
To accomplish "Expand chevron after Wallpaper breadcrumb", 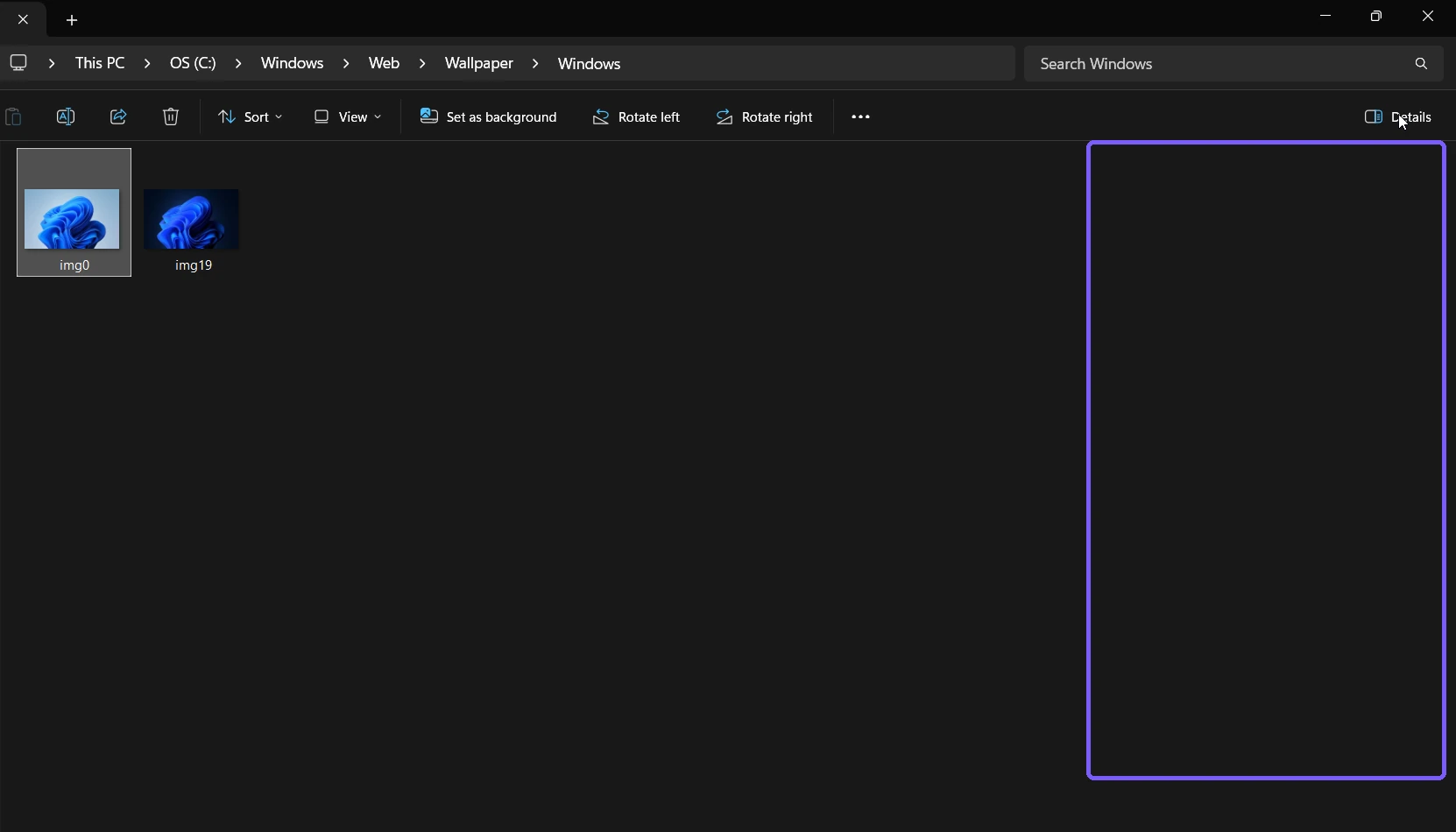I will (x=535, y=63).
